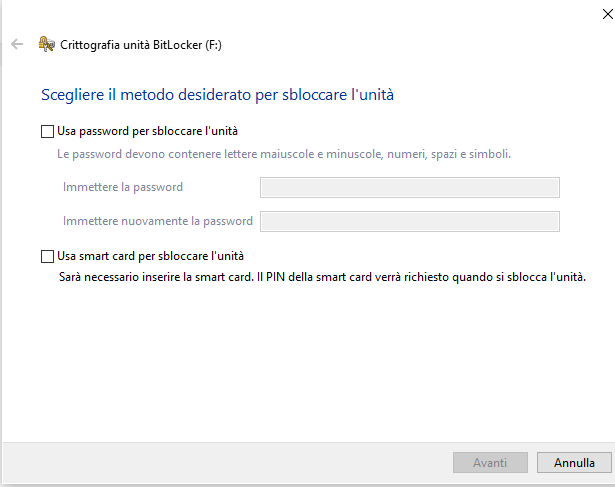Click blank white area below smart card description
This screenshot has width=615, height=487.
(x=306, y=361)
